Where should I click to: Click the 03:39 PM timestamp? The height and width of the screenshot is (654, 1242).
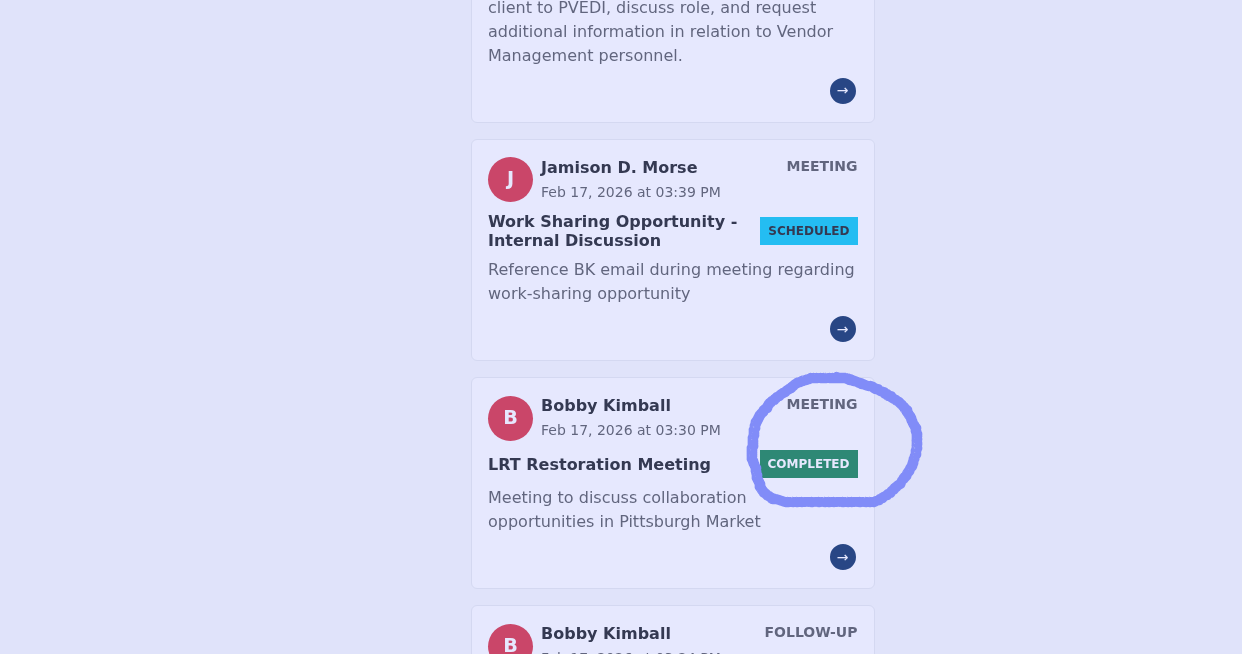(630, 192)
